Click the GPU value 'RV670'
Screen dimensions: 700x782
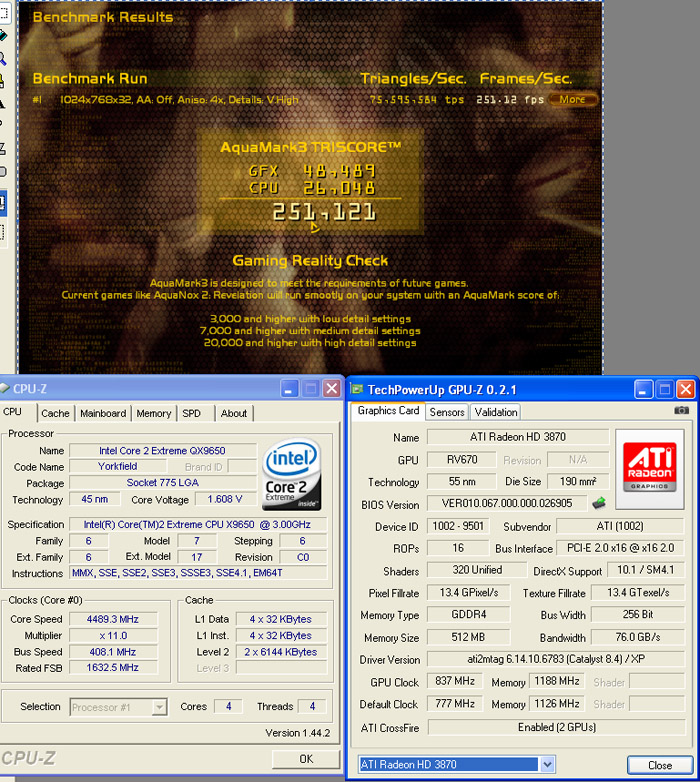tap(462, 459)
